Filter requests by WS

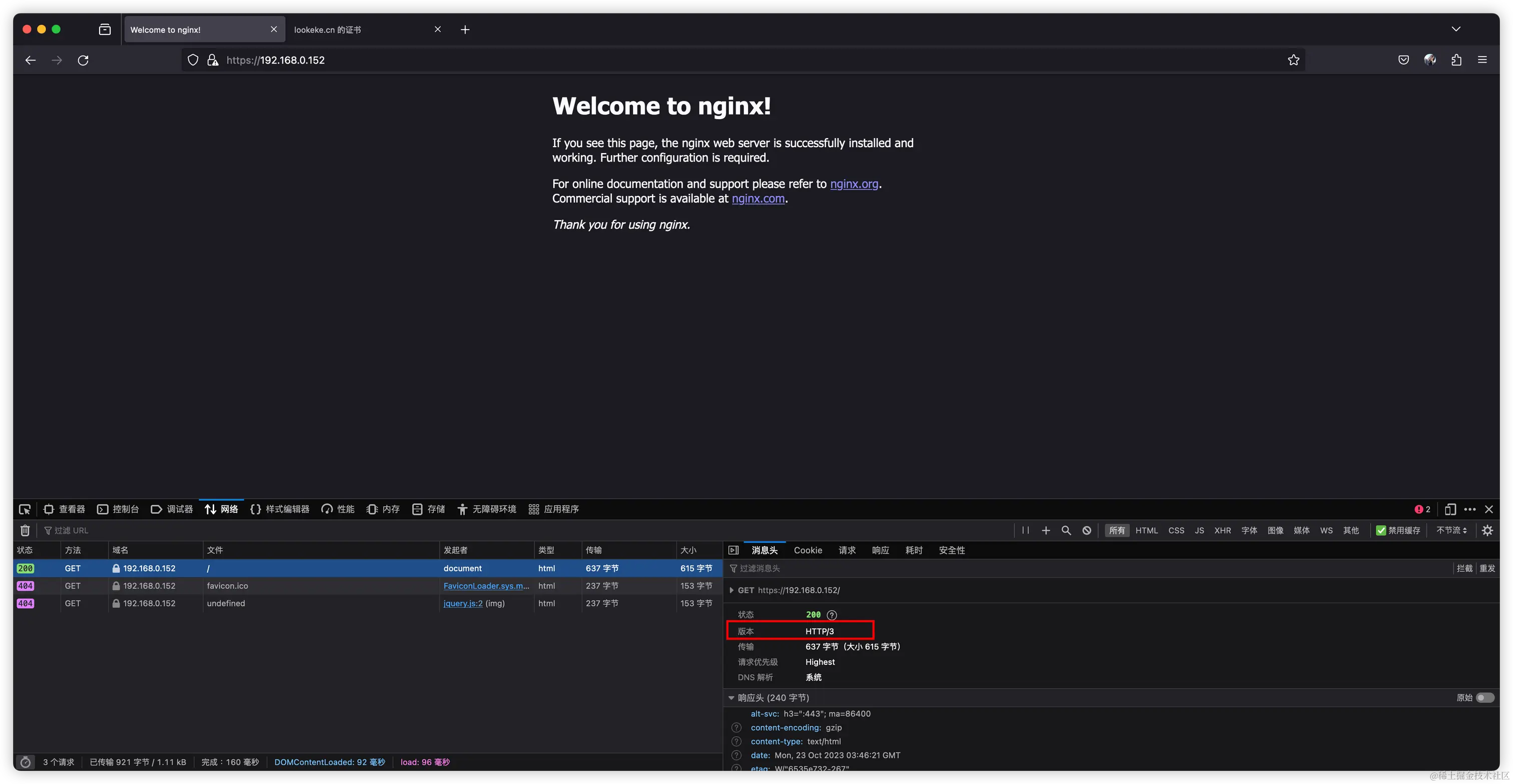pyautogui.click(x=1326, y=530)
